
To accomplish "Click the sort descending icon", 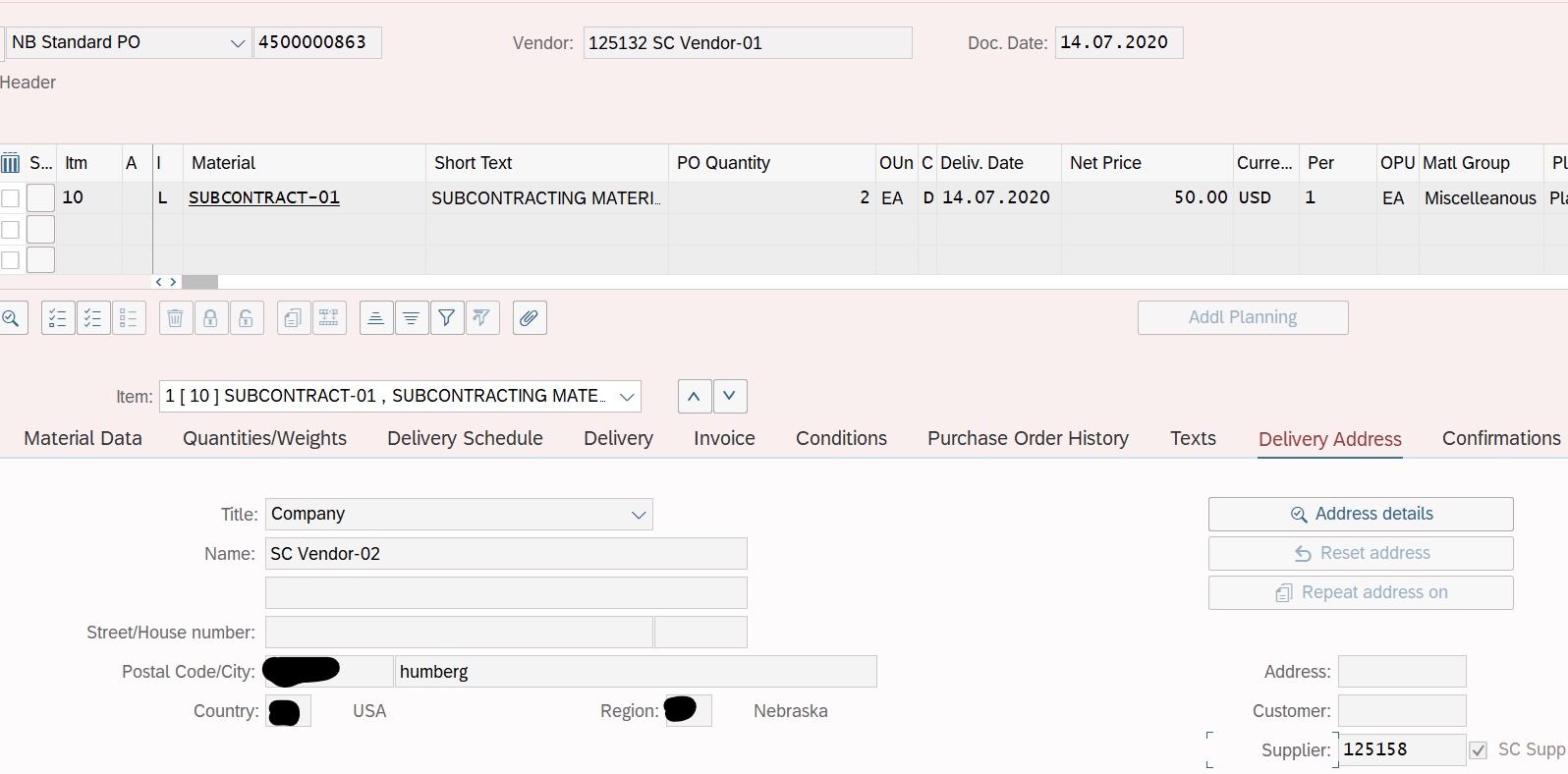I will (x=412, y=318).
